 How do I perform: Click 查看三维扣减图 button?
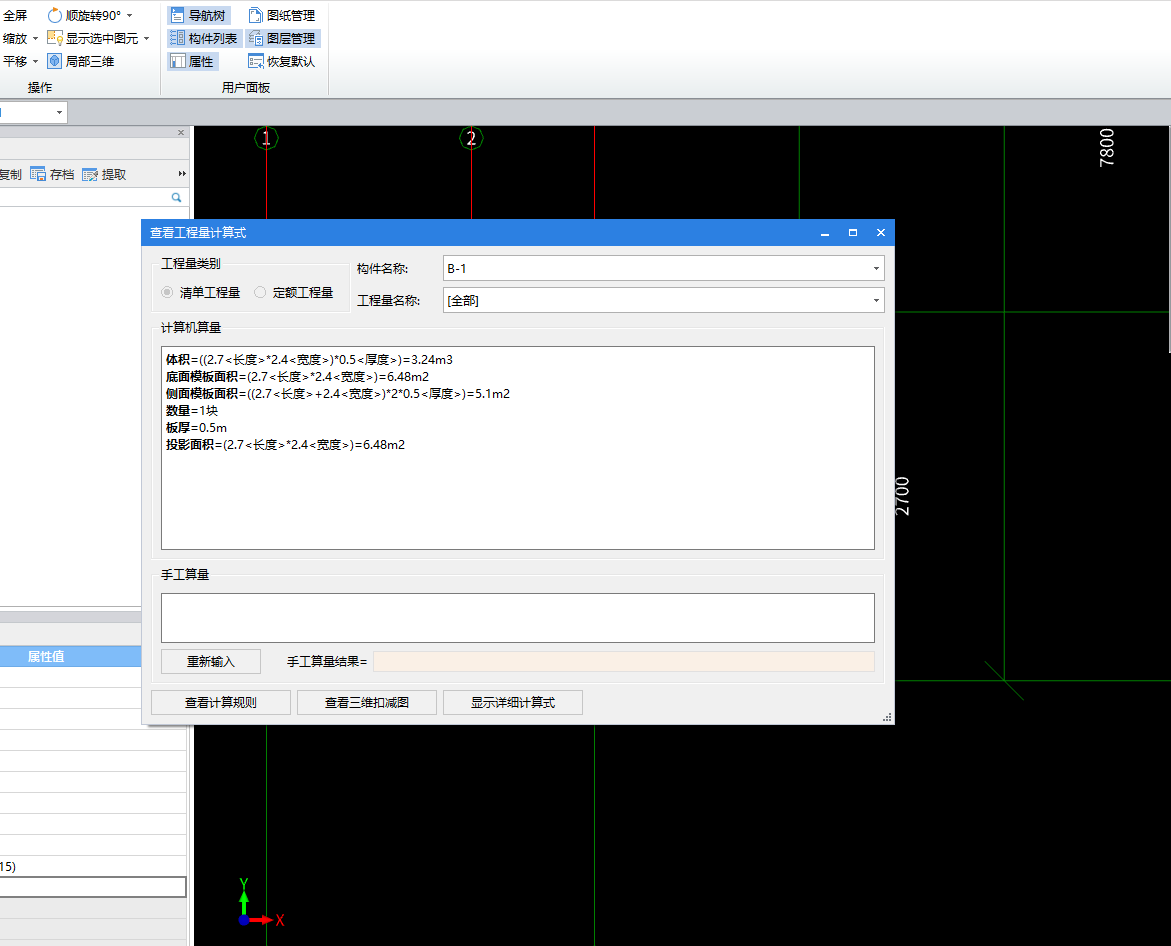tap(367, 703)
